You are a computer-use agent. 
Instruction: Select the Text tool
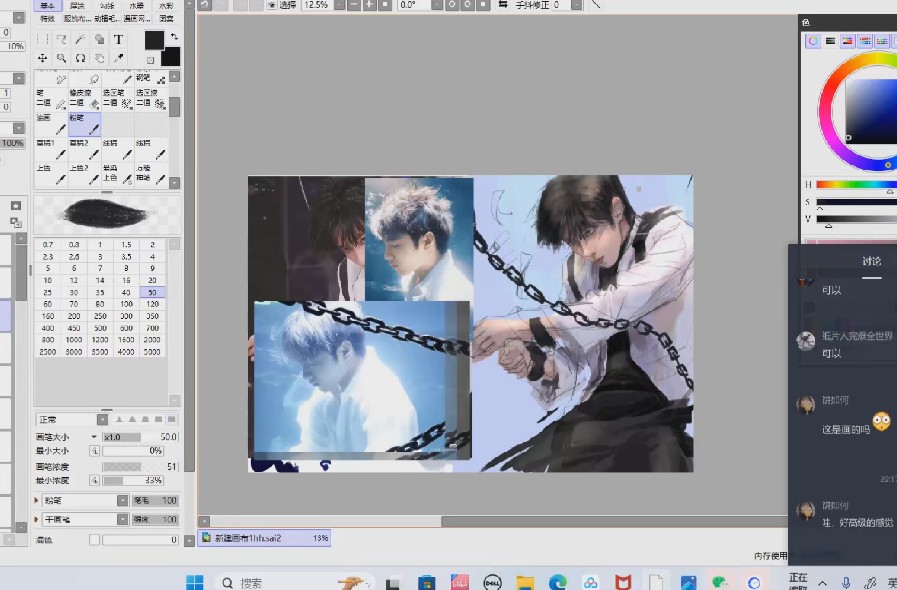[118, 40]
